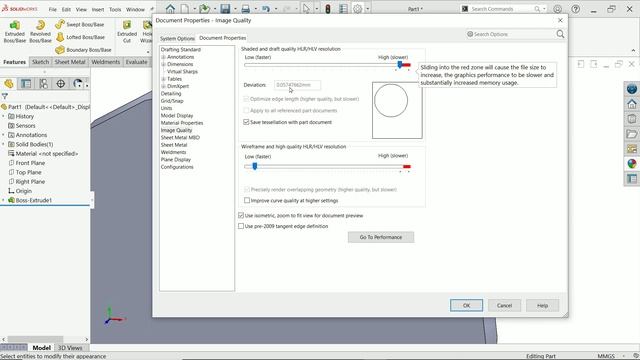
Task: Expand Solid Bodies(1) in feature tree
Action: point(4,144)
